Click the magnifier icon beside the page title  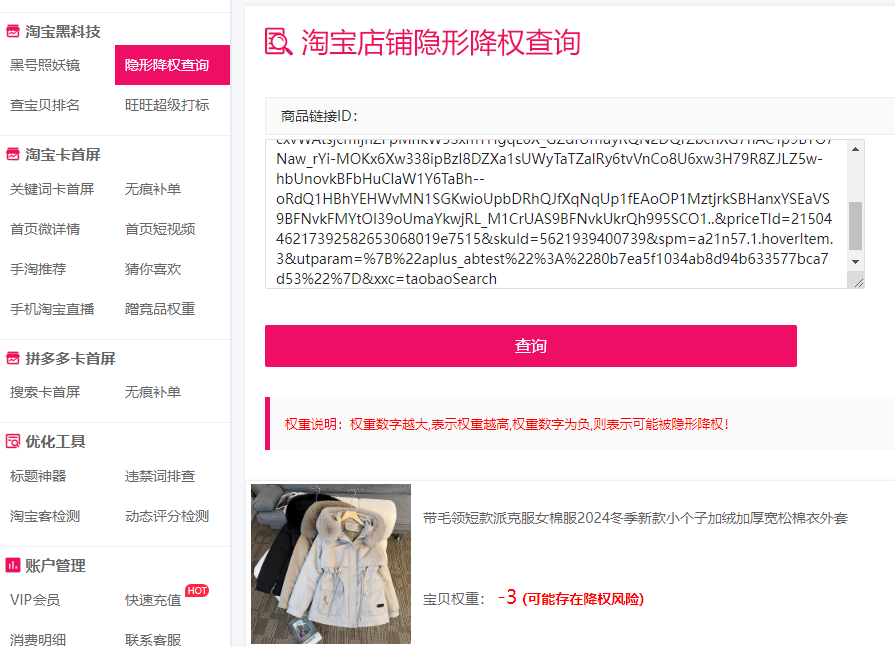pos(279,42)
